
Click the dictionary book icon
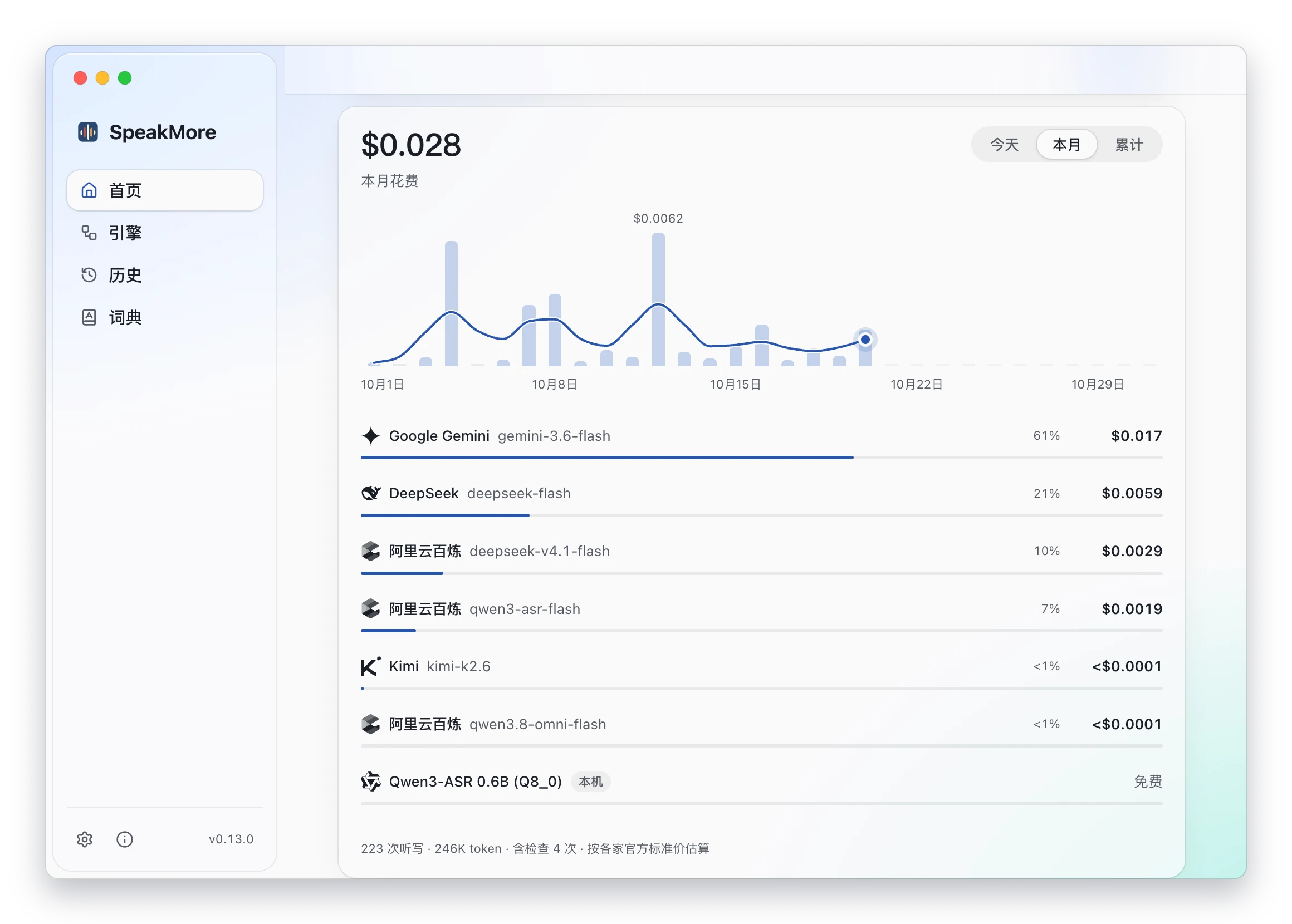tap(89, 317)
